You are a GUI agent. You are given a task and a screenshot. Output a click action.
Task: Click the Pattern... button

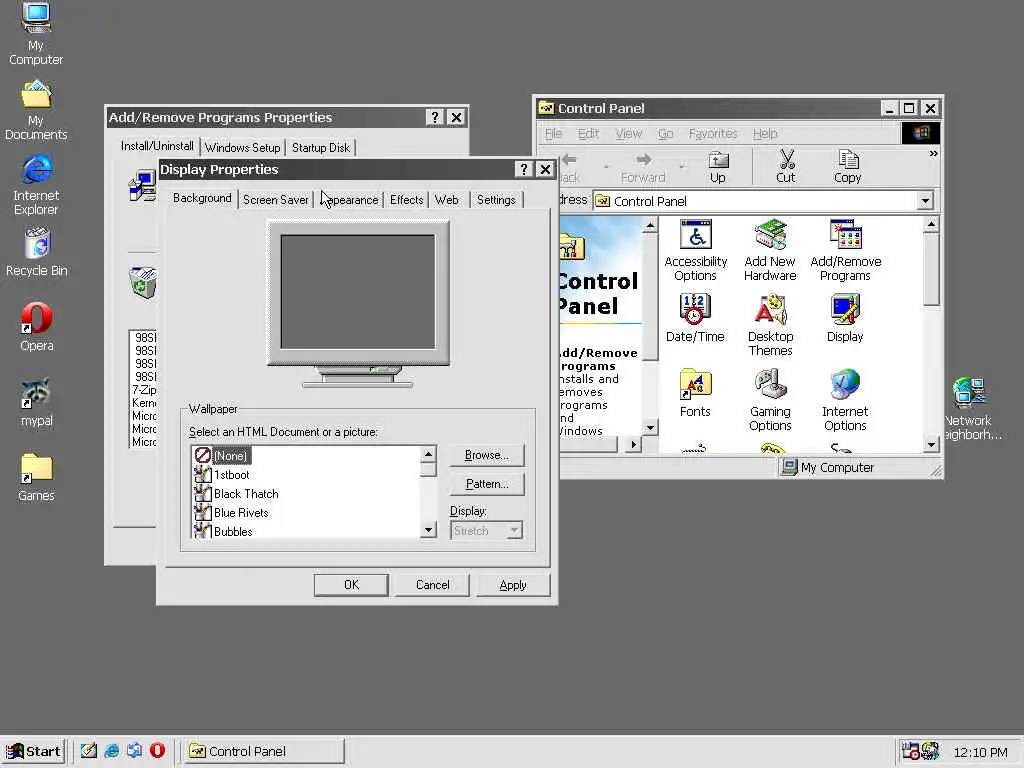click(487, 484)
